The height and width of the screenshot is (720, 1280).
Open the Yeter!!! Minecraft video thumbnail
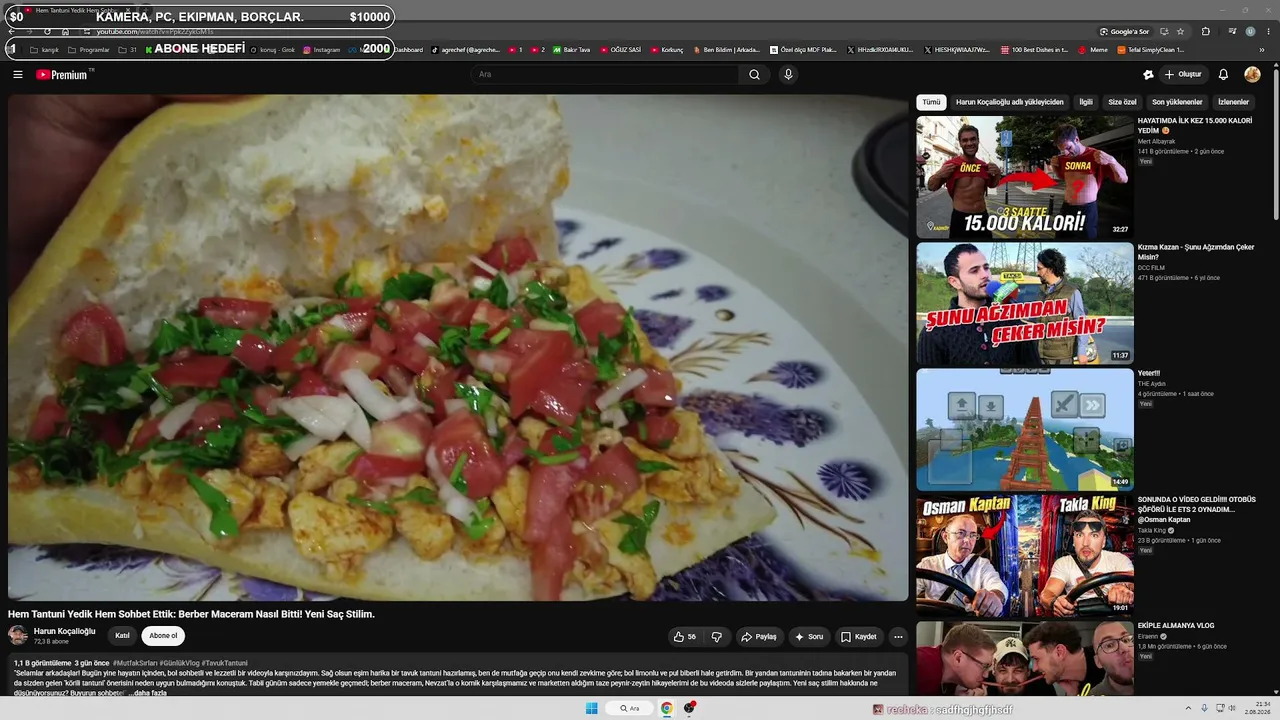coord(1025,429)
